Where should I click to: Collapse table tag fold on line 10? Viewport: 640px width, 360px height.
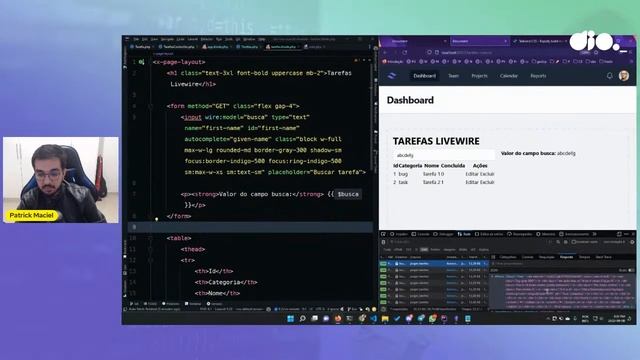point(150,238)
